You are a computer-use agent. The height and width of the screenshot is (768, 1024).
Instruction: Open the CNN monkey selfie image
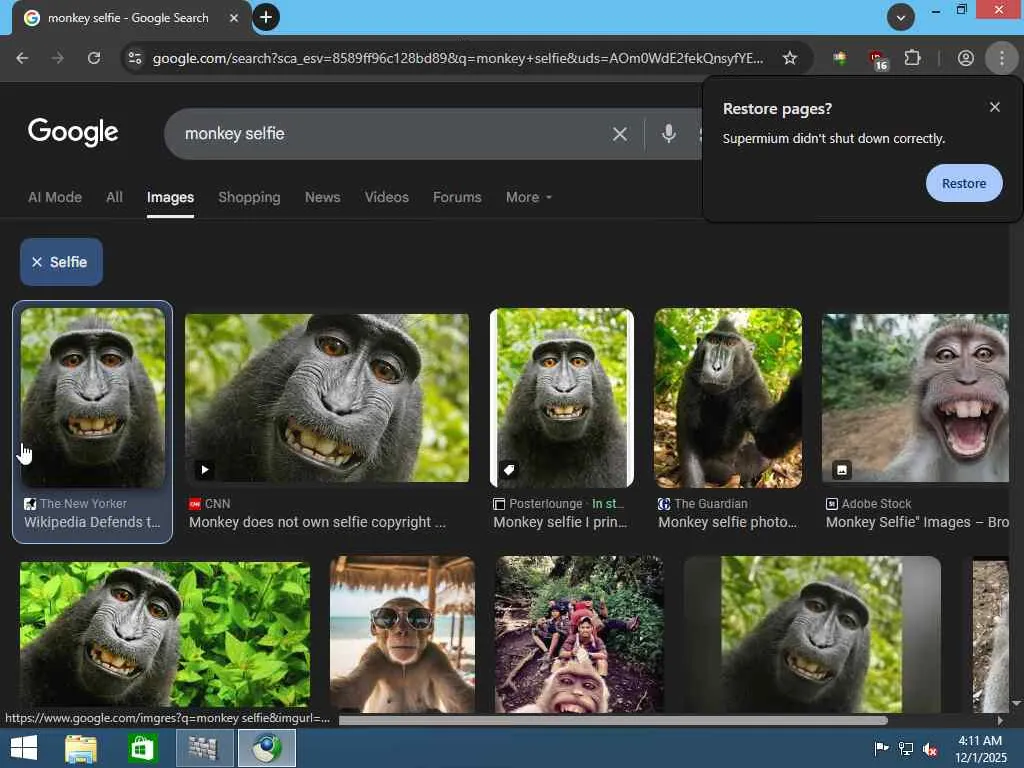pyautogui.click(x=327, y=398)
